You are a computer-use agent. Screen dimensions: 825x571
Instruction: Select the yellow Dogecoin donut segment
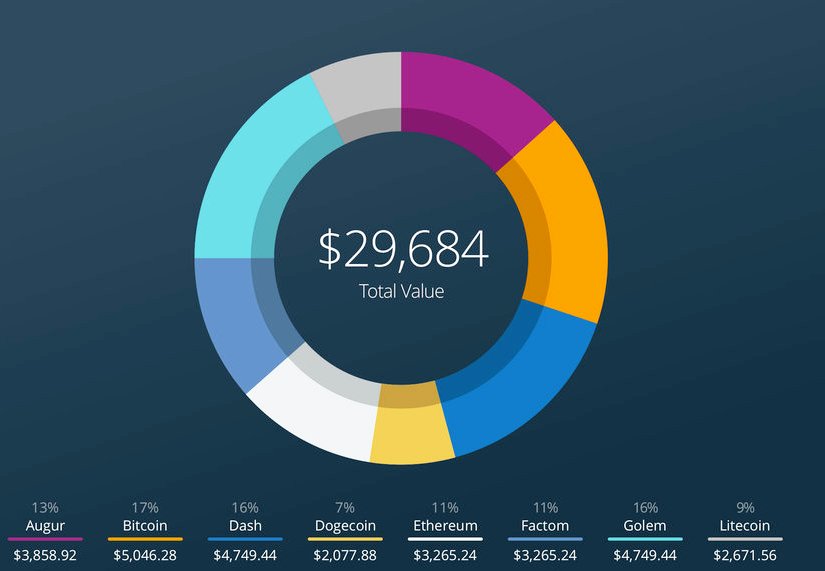[x=411, y=426]
